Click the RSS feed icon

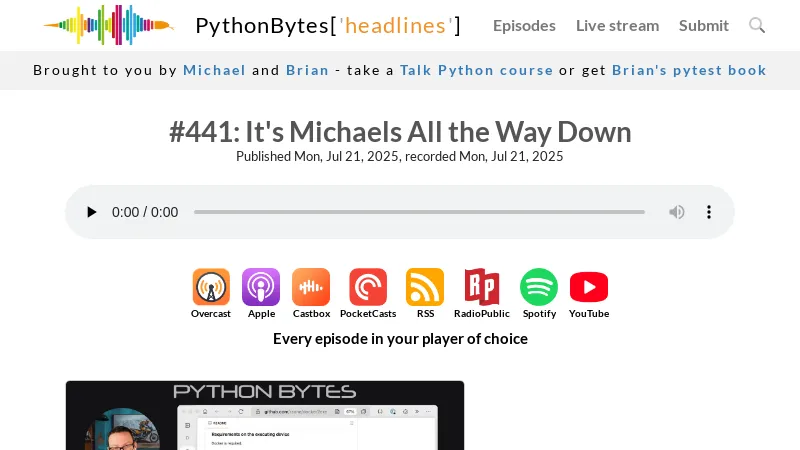[x=425, y=287]
